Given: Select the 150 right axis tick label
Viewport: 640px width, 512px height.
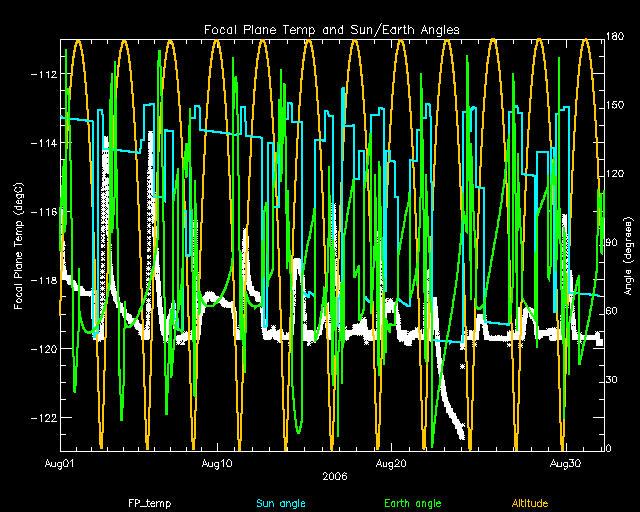Looking at the screenshot, I should (613, 107).
